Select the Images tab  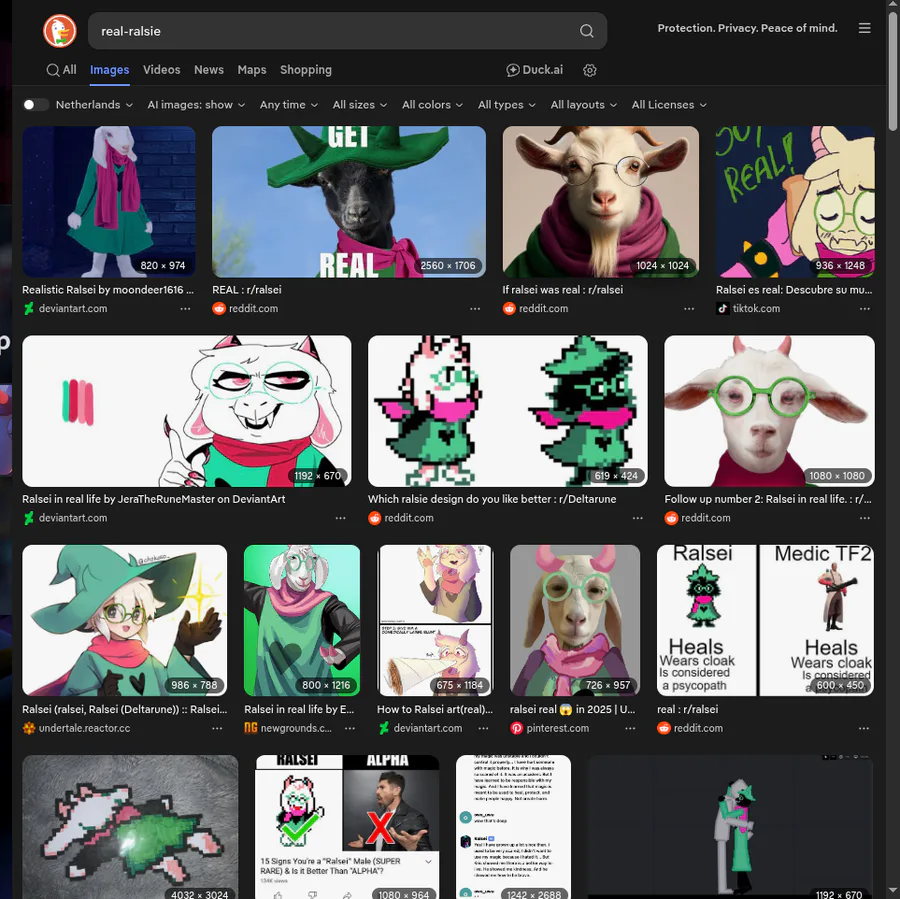110,70
